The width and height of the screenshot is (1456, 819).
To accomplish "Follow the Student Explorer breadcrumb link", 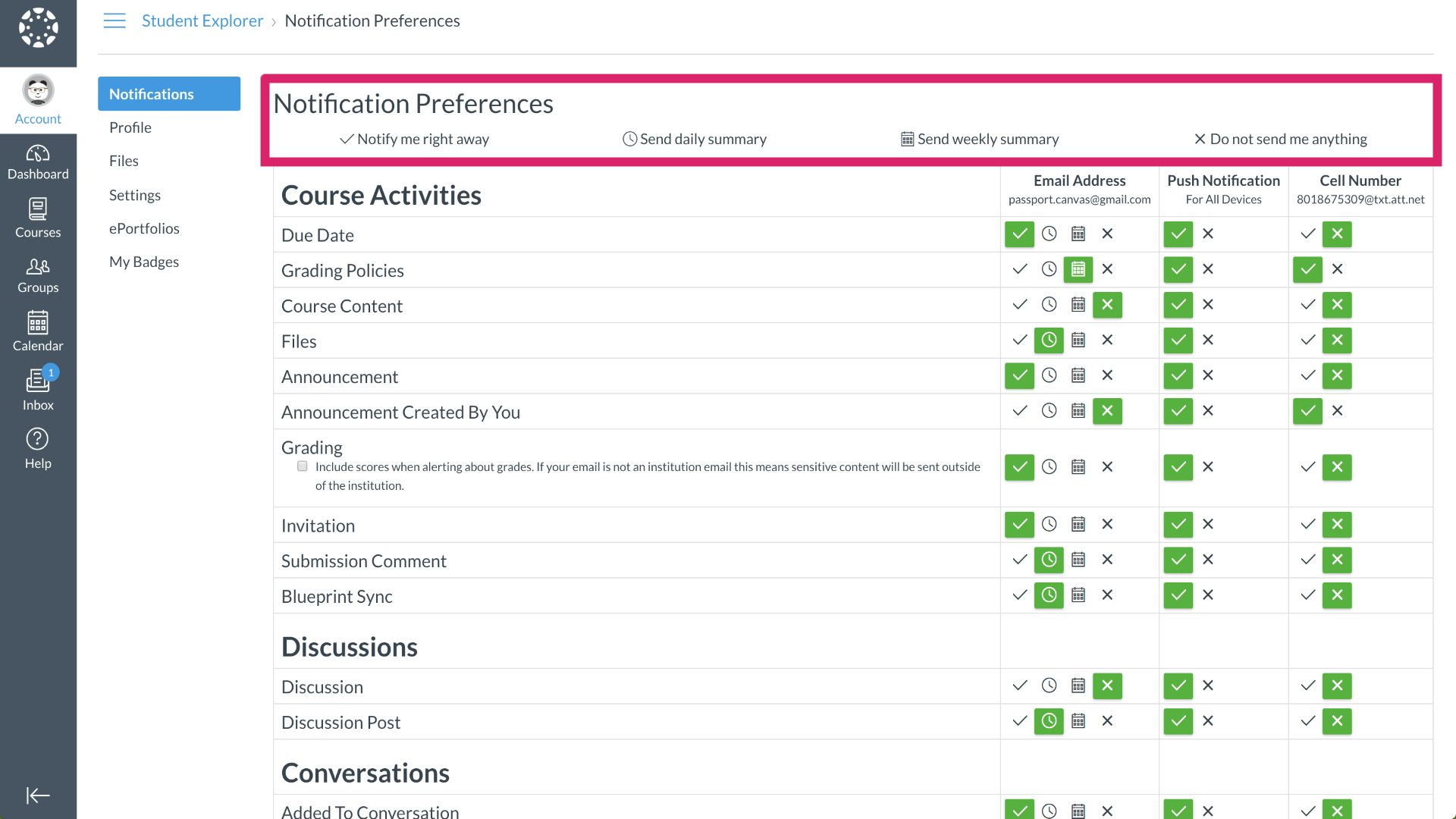I will coord(202,21).
